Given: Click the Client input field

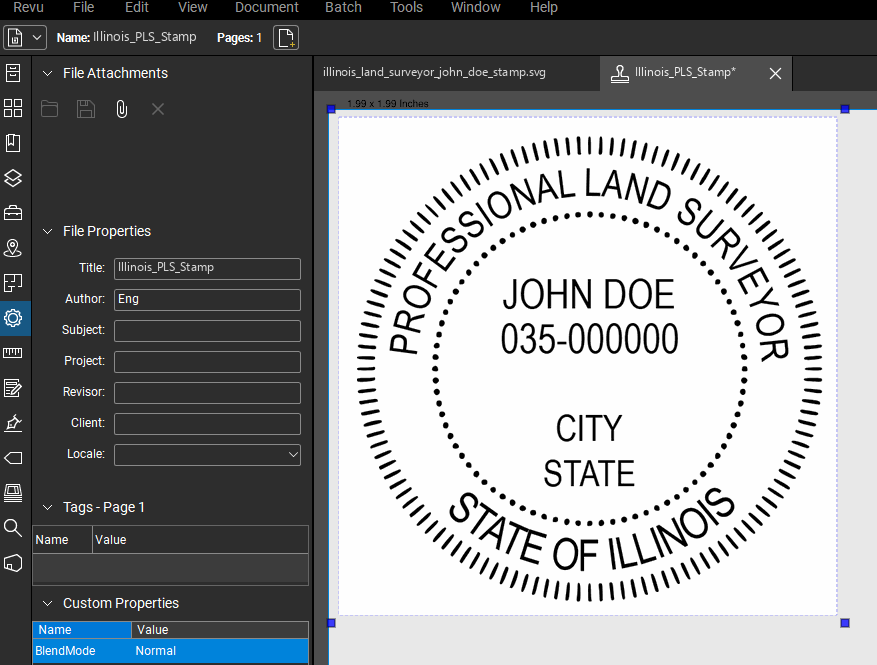Looking at the screenshot, I should tap(207, 424).
